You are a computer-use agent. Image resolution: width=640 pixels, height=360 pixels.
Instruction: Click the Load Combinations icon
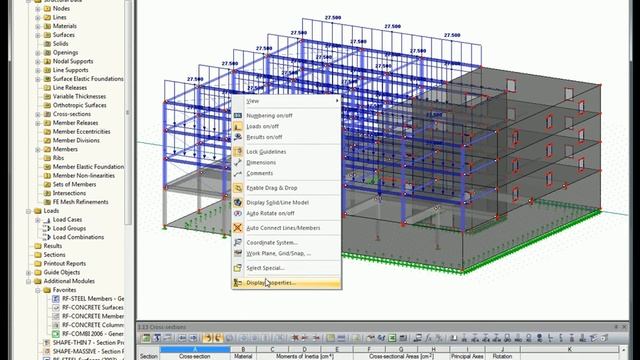[47, 237]
